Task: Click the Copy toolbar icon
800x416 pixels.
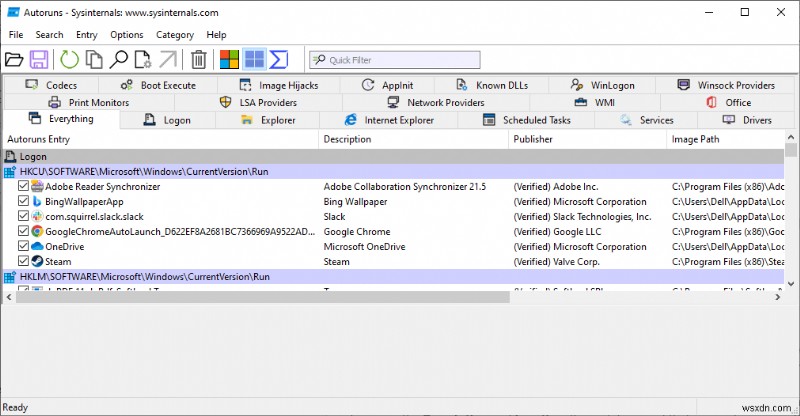Action: pos(94,60)
